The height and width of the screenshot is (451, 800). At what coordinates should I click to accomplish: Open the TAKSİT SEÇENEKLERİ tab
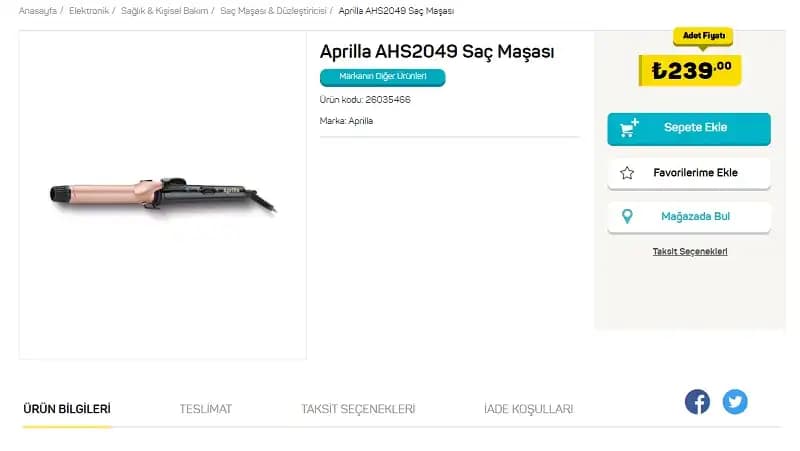(x=358, y=409)
